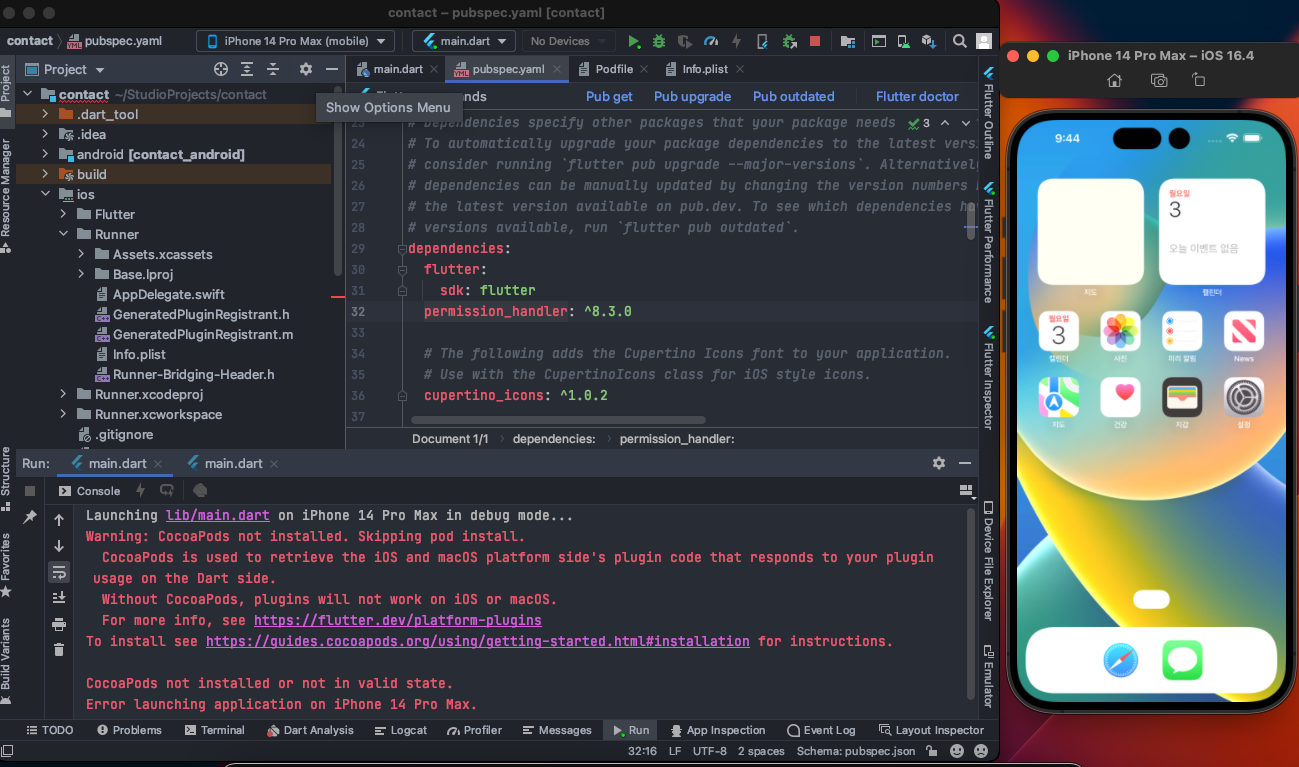Toggle soft-wrap in the Run console
The image size is (1299, 767).
click(59, 572)
